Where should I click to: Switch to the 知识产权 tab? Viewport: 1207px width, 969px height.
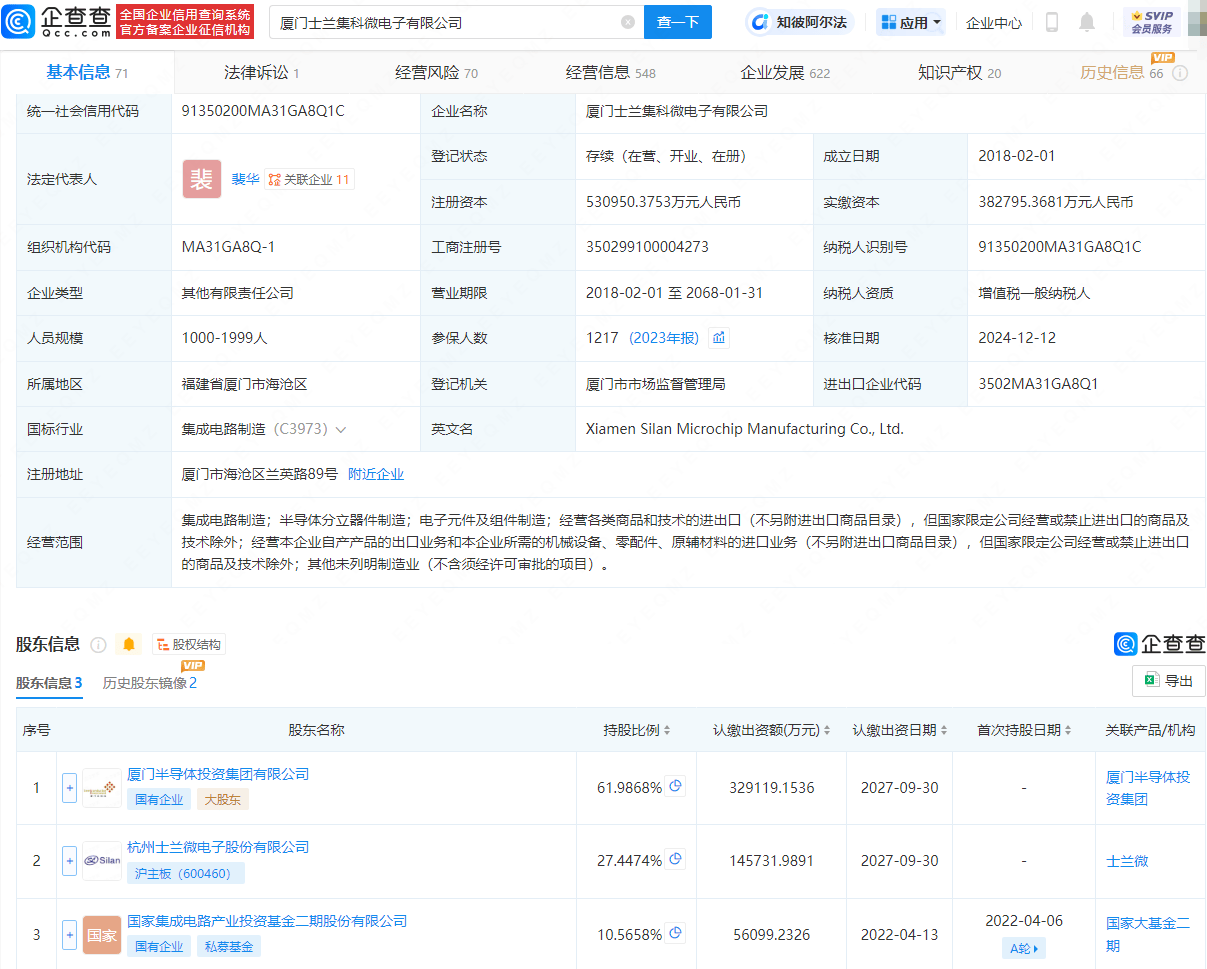[960, 72]
